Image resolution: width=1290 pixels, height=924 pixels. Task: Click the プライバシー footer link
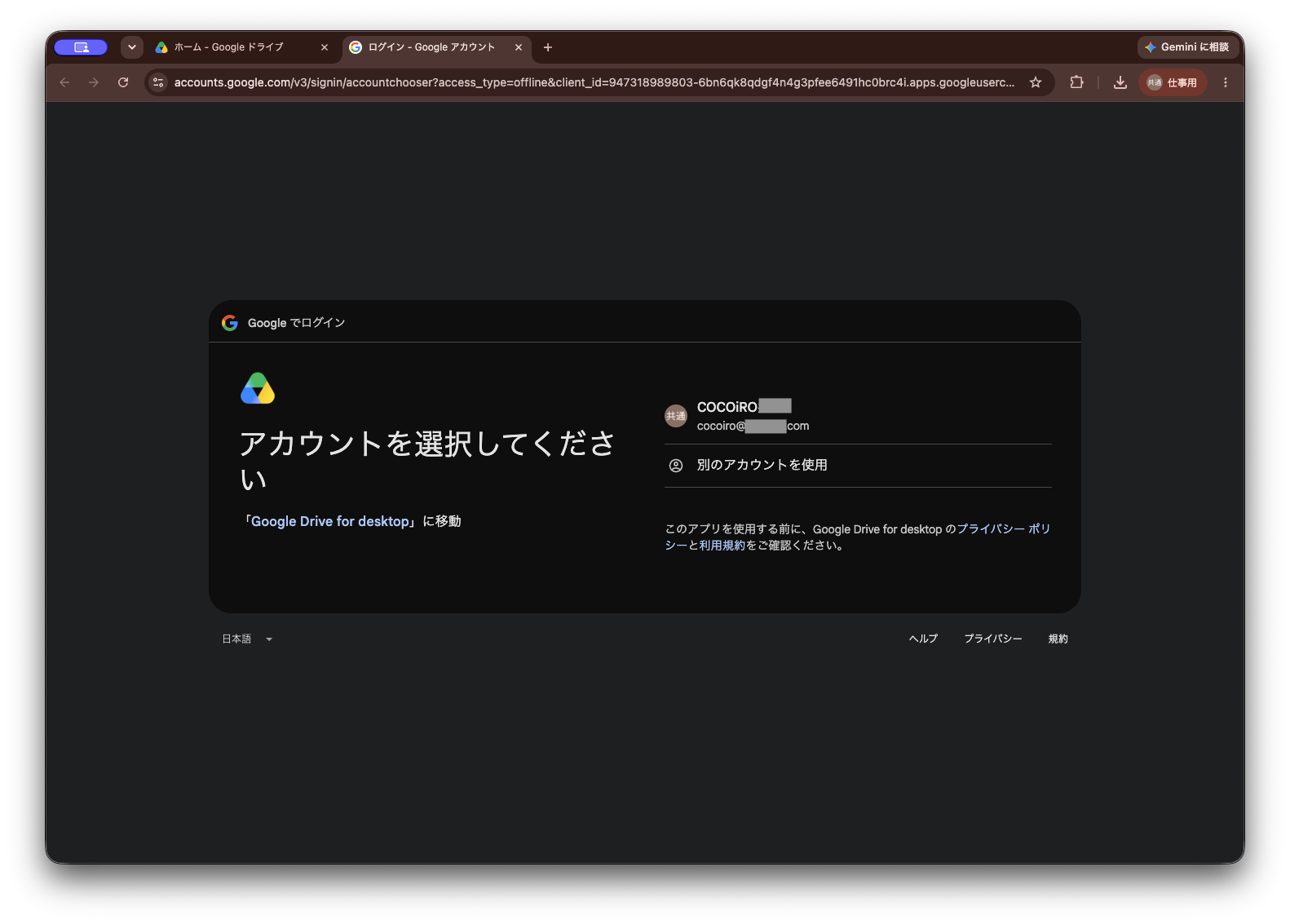point(993,639)
